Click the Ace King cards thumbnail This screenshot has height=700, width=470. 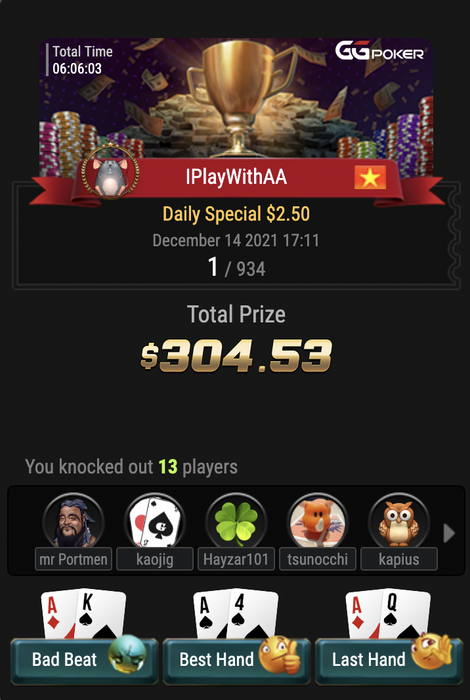83,614
